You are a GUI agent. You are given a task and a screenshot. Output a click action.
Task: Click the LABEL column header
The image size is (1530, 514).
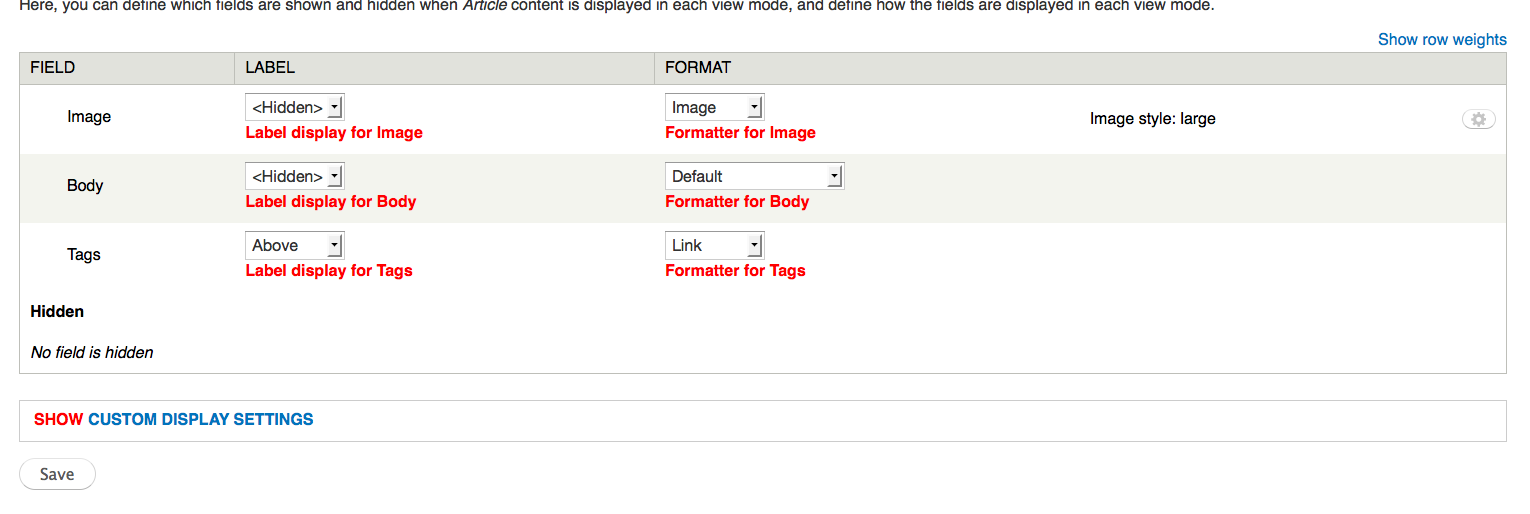[270, 68]
